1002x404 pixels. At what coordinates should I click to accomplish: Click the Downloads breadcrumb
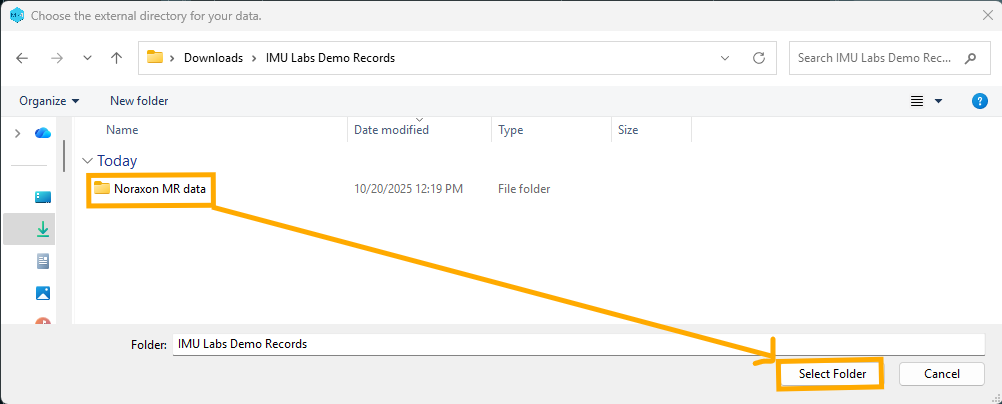pyautogui.click(x=213, y=58)
